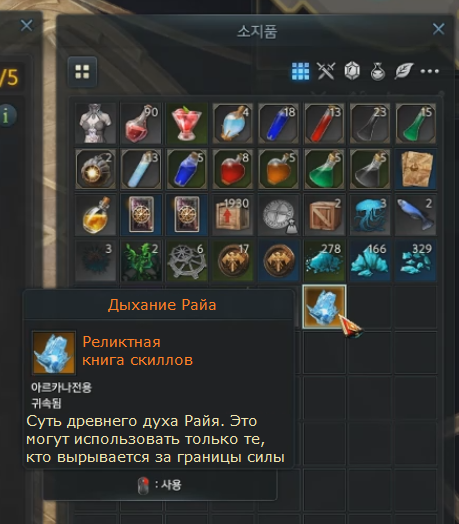
Task: Select the green flask stack of 15
Action: tap(416, 123)
